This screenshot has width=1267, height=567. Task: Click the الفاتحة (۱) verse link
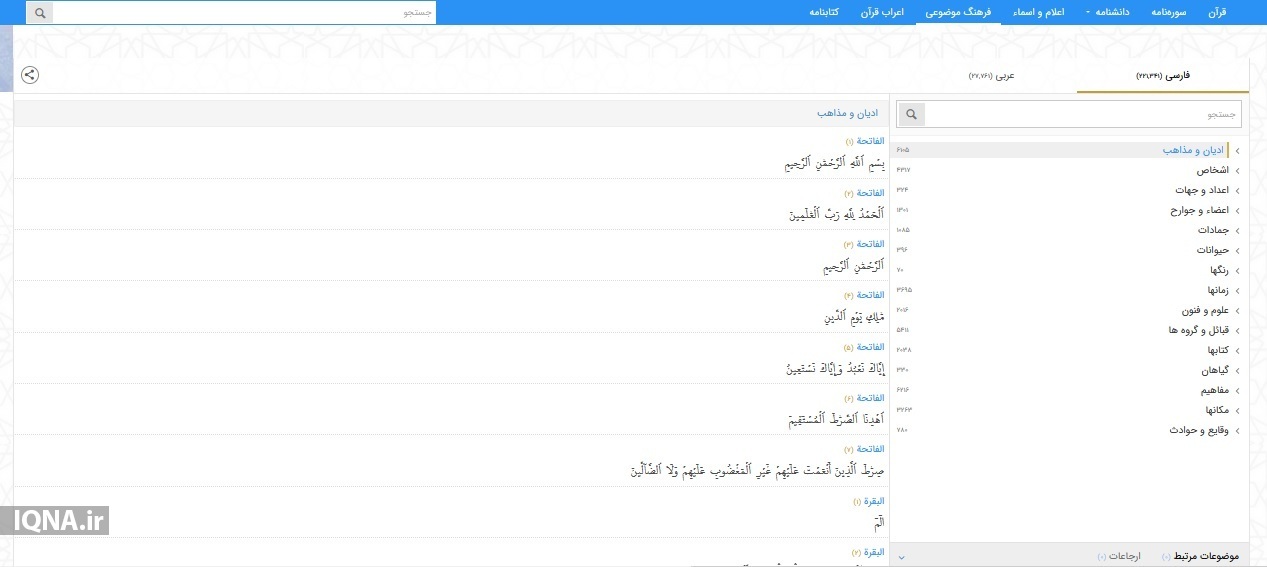(864, 141)
